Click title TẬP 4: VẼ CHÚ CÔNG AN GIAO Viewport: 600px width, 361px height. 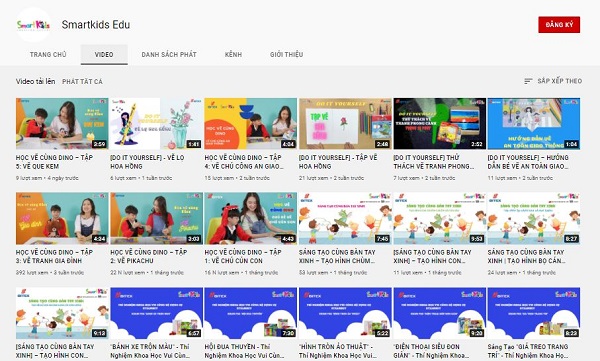tap(244, 162)
